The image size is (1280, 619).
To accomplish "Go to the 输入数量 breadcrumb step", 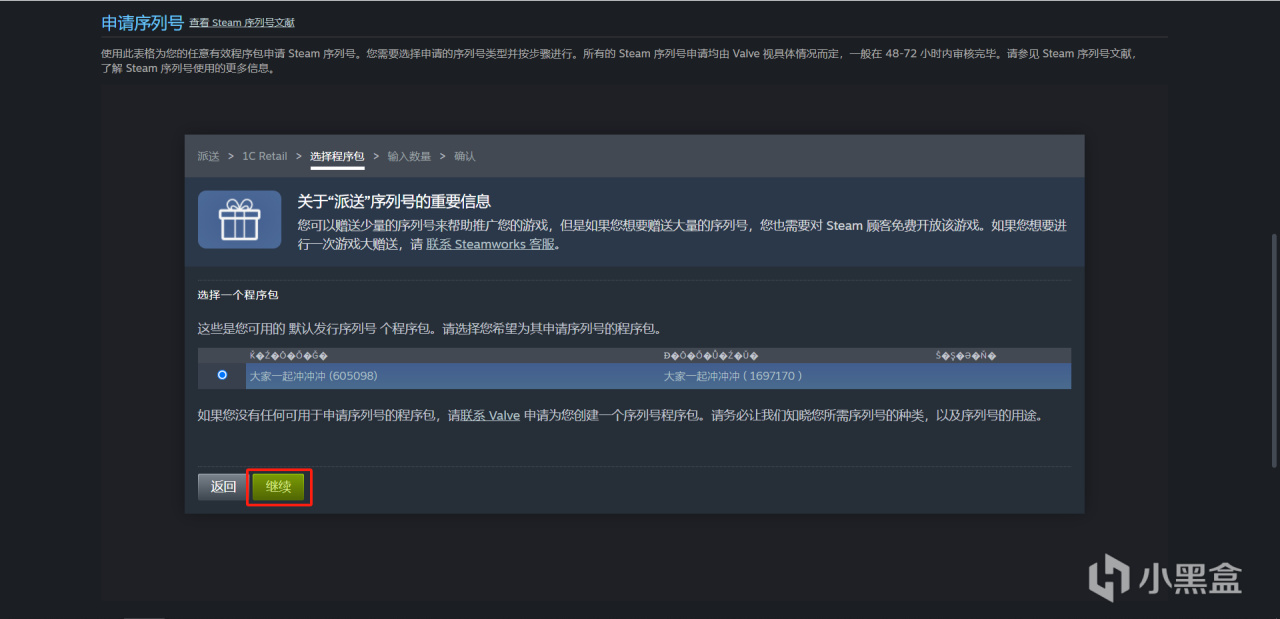I will 409,156.
